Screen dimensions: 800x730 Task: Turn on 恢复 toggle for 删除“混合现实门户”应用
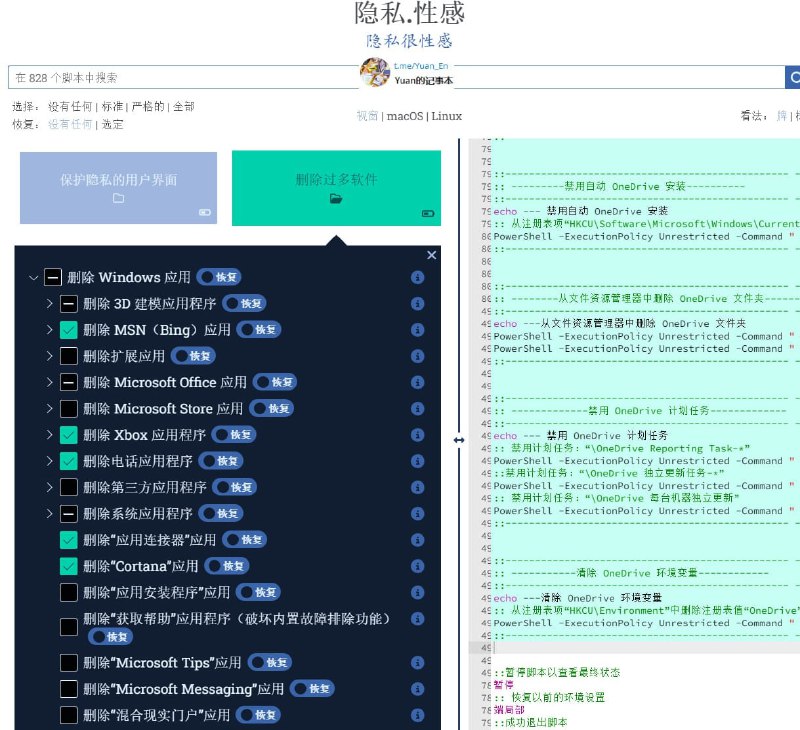pyautogui.click(x=259, y=715)
